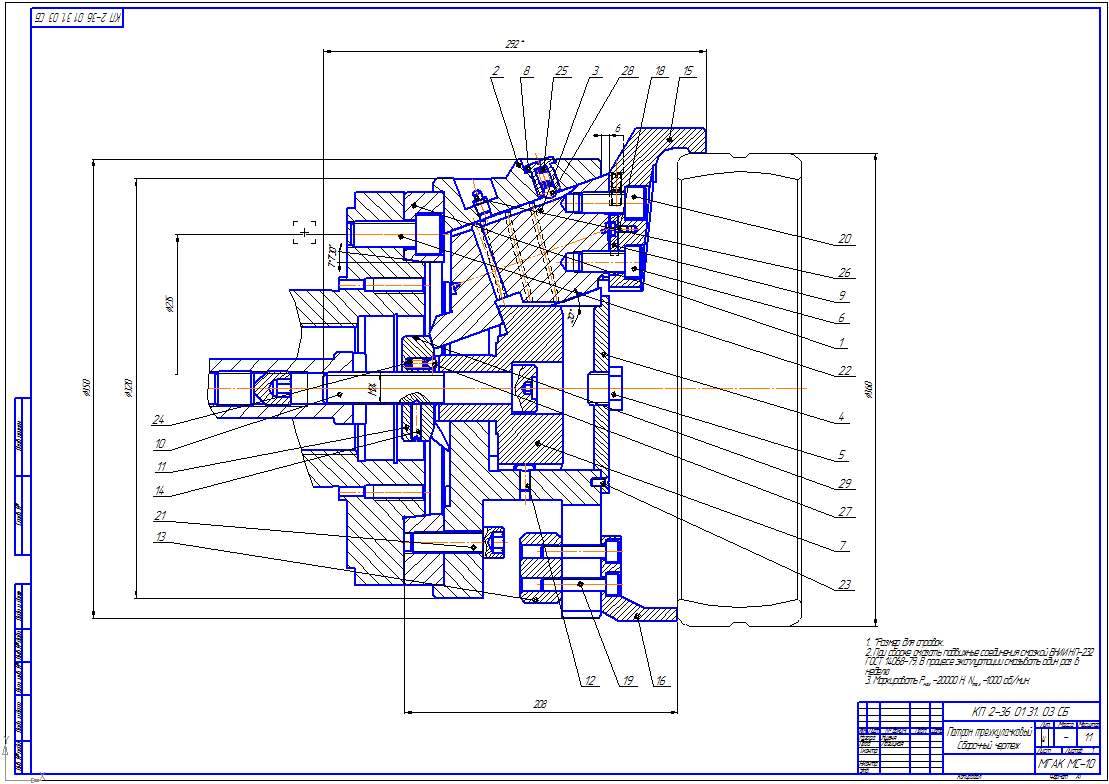Image resolution: width=1109 pixels, height=784 pixels.
Task: Pick the callout label 19
Action: tap(627, 681)
